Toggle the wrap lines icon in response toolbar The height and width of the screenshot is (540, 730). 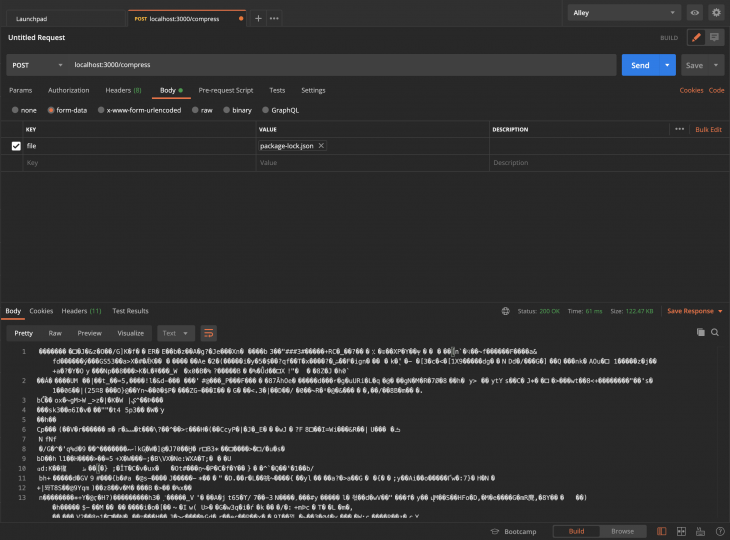coord(209,333)
